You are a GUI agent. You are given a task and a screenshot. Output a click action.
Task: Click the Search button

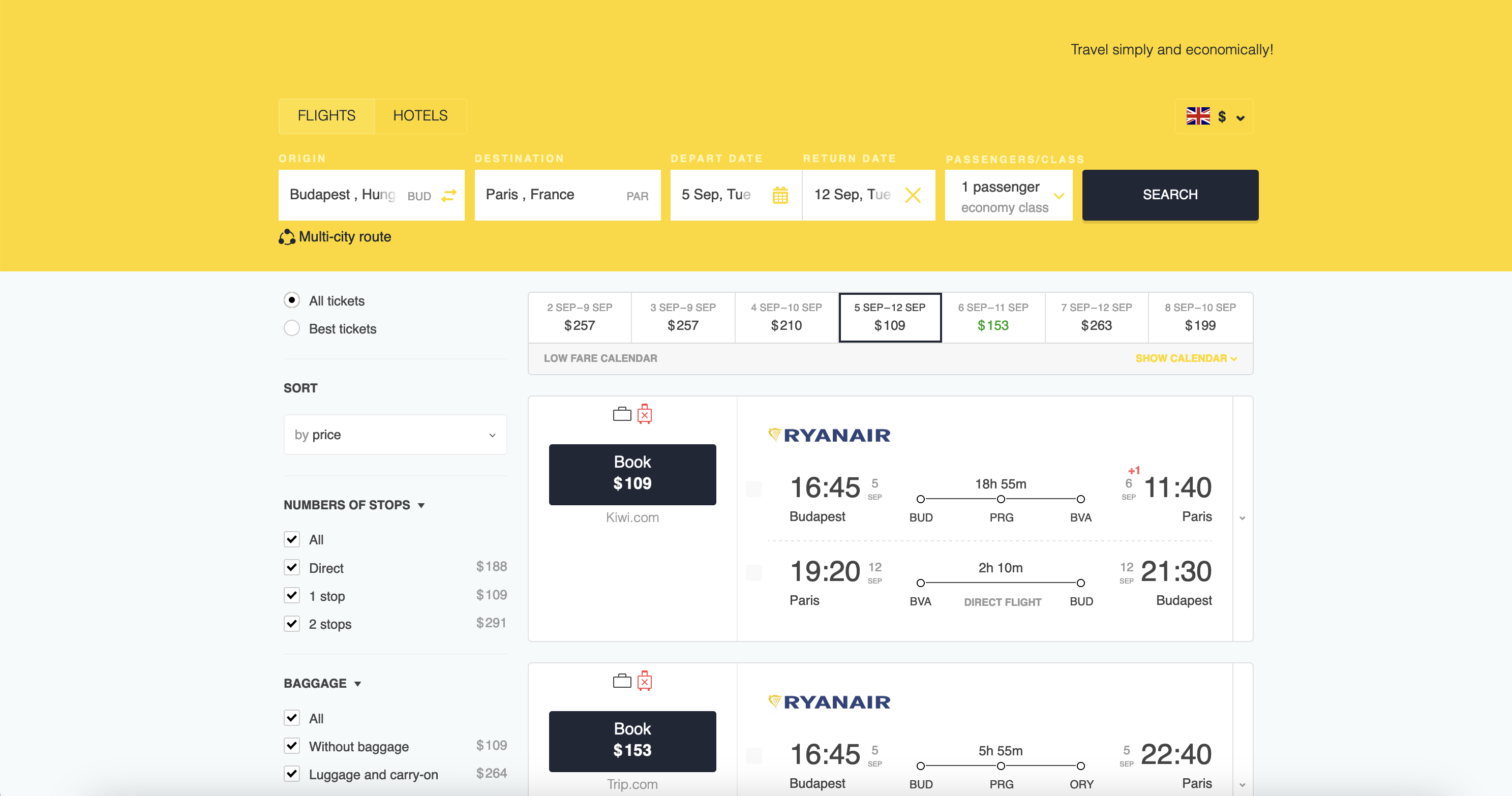pyautogui.click(x=1170, y=195)
